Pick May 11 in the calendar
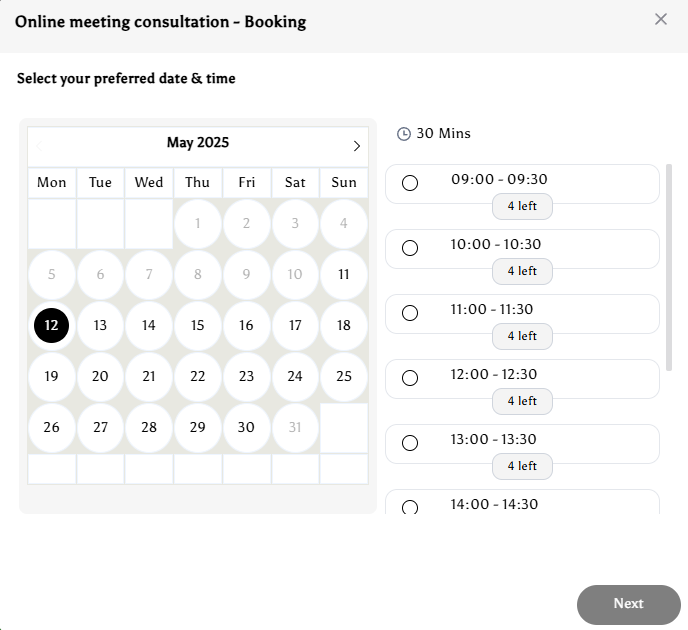Image resolution: width=688 pixels, height=630 pixels. click(343, 274)
